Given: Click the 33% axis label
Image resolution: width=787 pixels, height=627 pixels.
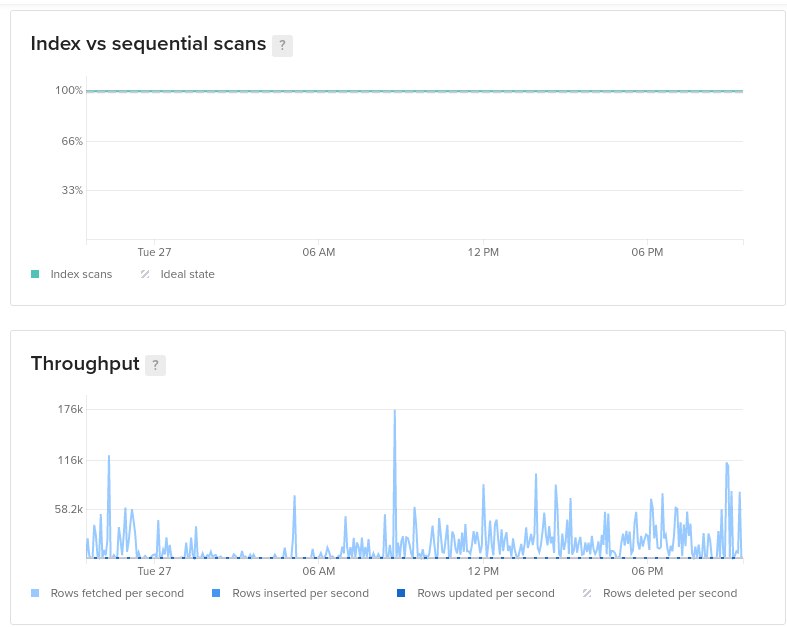Looking at the screenshot, I should click(72, 190).
